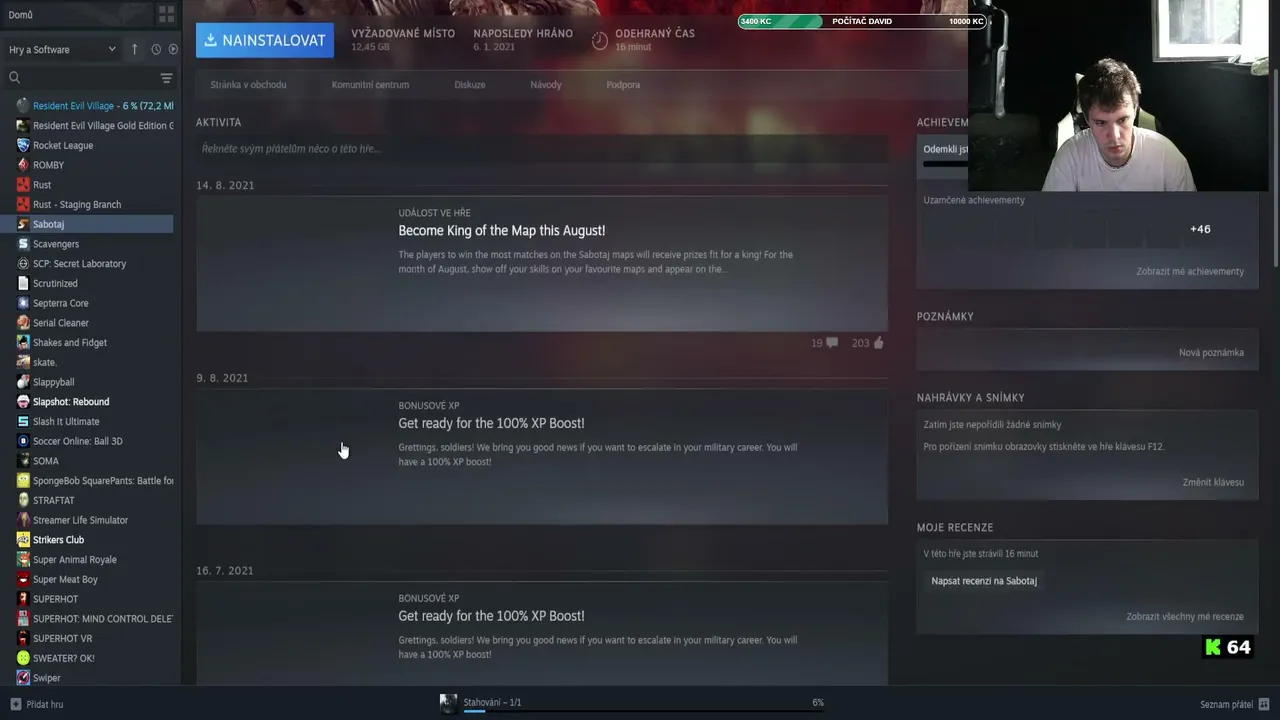The width and height of the screenshot is (1280, 720).
Task: Click the Odehraný čas clock icon
Action: pos(600,41)
